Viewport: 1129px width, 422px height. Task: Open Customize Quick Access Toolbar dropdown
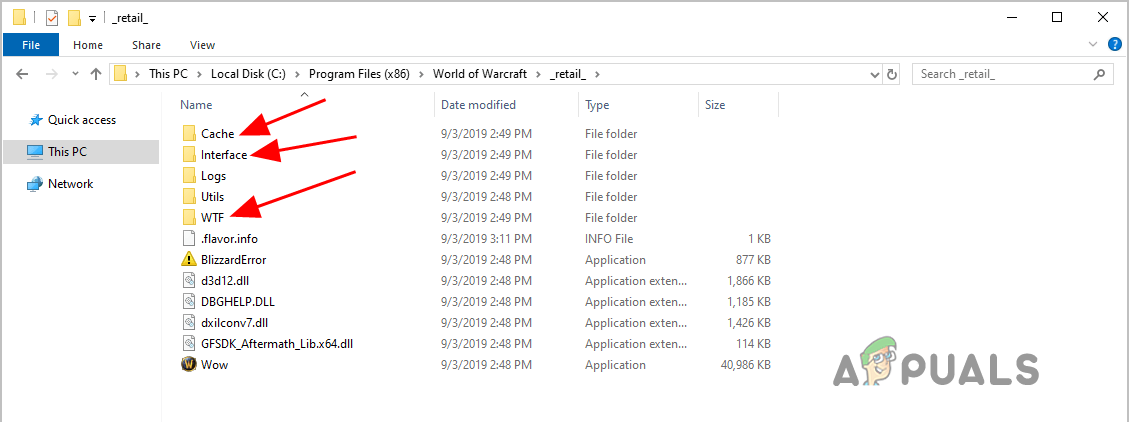[x=92, y=18]
